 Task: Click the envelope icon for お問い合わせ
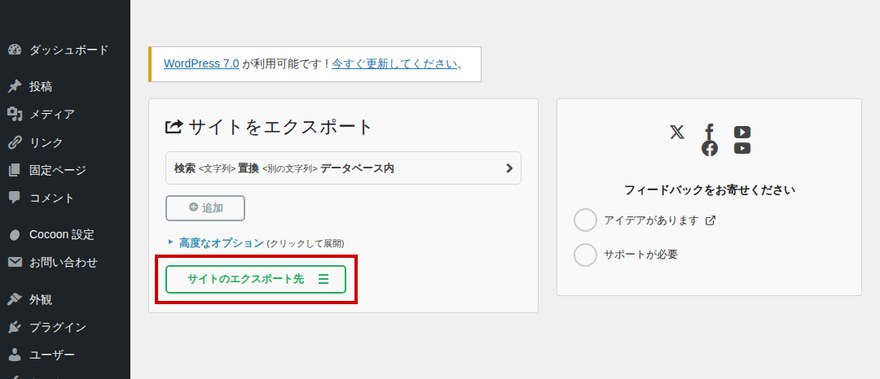pos(15,262)
